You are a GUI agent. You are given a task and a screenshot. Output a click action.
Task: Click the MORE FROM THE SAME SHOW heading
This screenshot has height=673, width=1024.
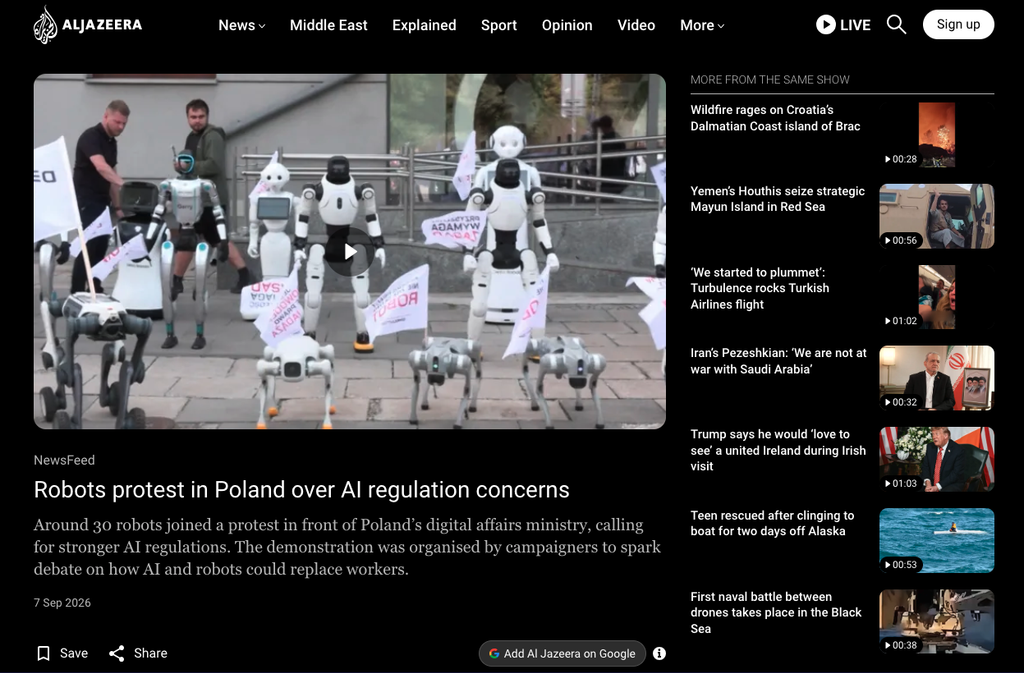(770, 80)
